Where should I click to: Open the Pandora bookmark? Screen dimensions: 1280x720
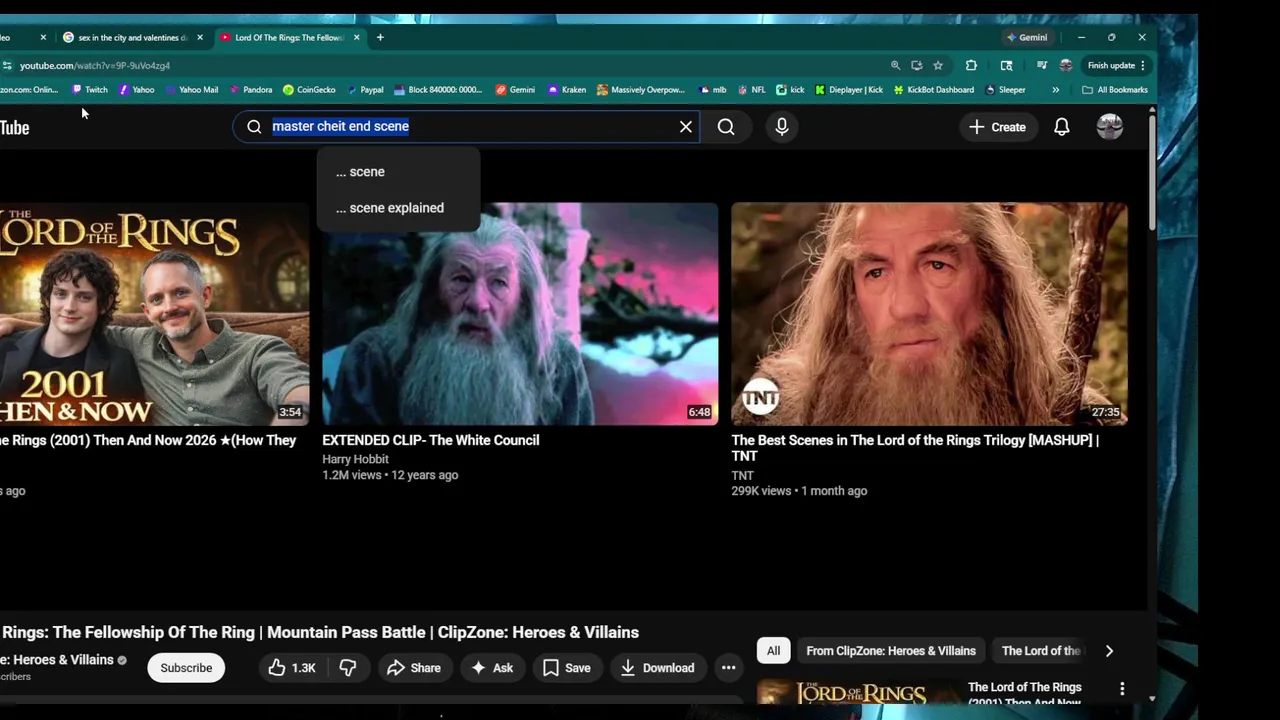(250, 90)
